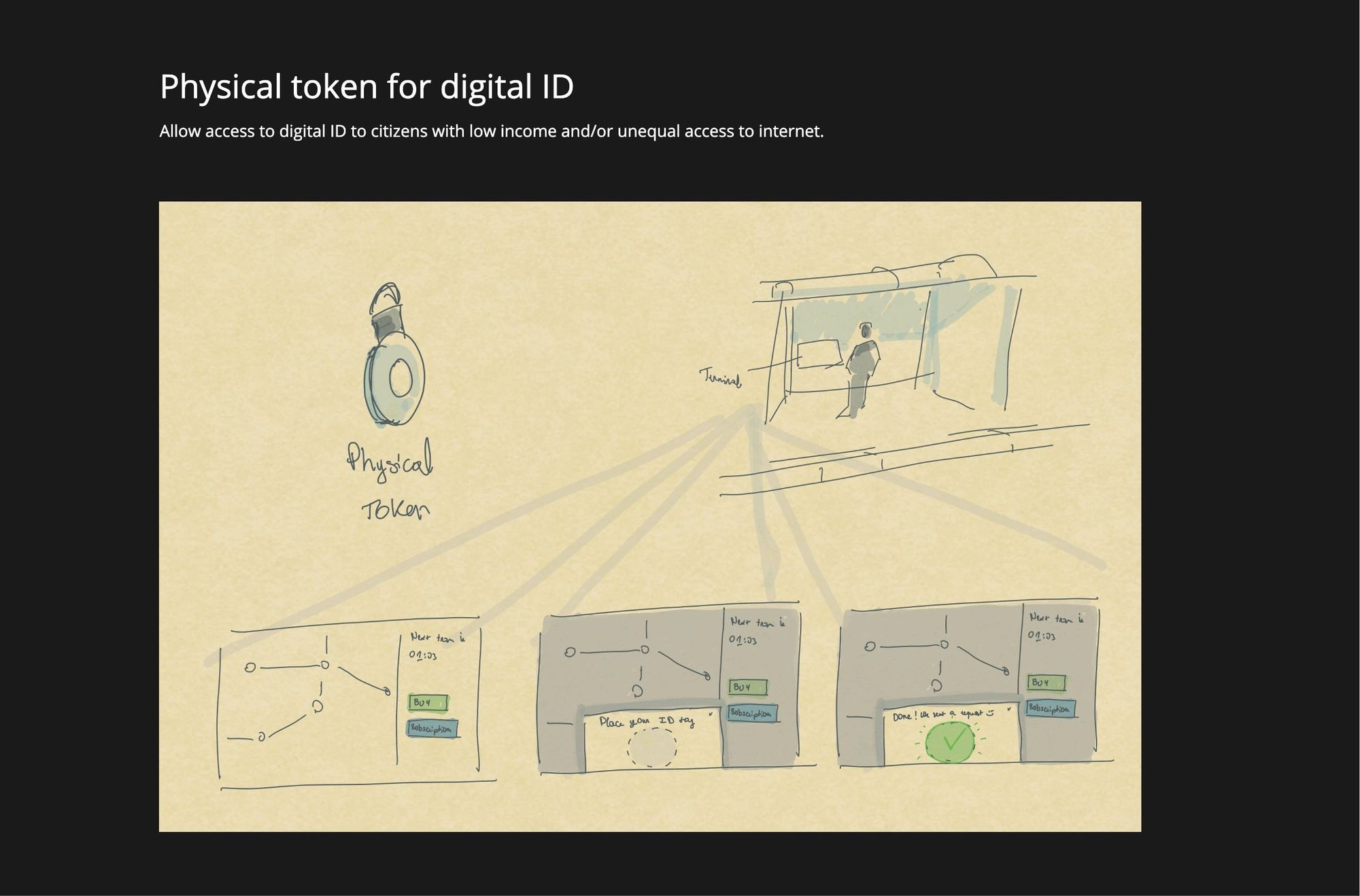Click the handwritten "Physical Token" label
Viewport: 1360px width, 896px height.
coord(390,481)
